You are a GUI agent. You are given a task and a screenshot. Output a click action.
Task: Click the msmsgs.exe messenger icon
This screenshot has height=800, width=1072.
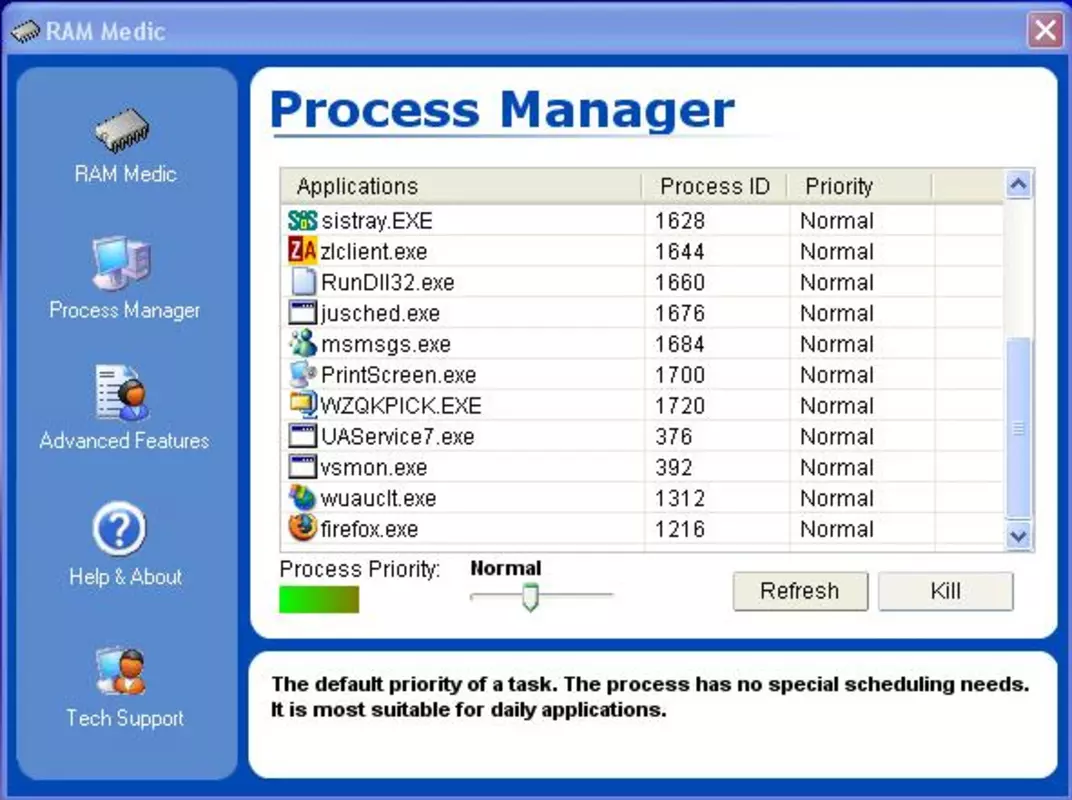(302, 343)
